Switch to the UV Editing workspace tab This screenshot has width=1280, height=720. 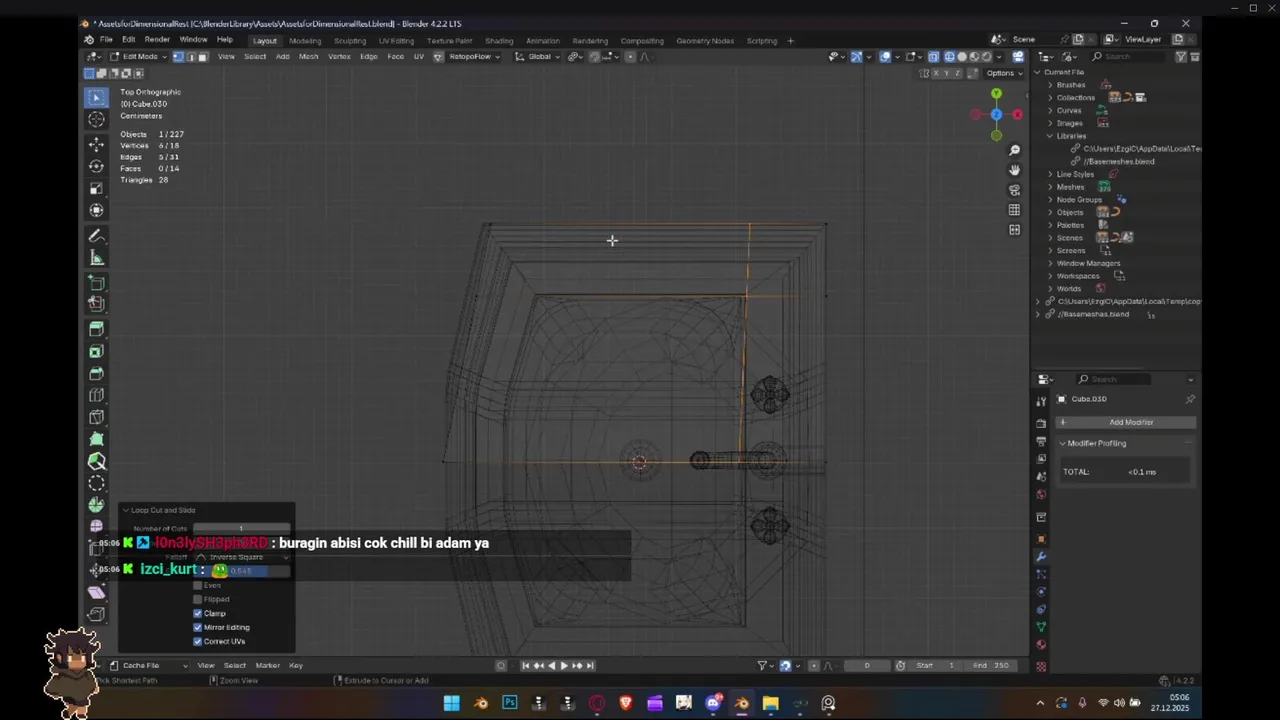[x=396, y=41]
